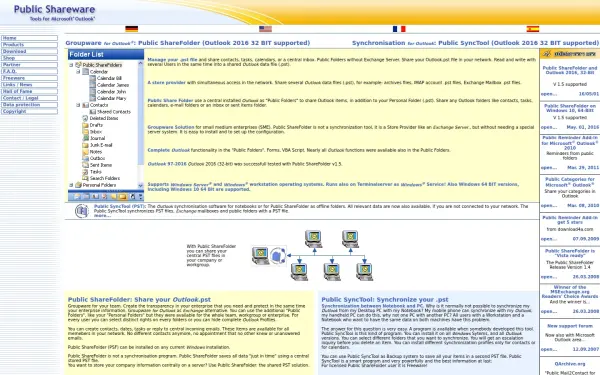This screenshot has width=600, height=375.
Task: Click the 'A store provider' link
Action: 166,83
